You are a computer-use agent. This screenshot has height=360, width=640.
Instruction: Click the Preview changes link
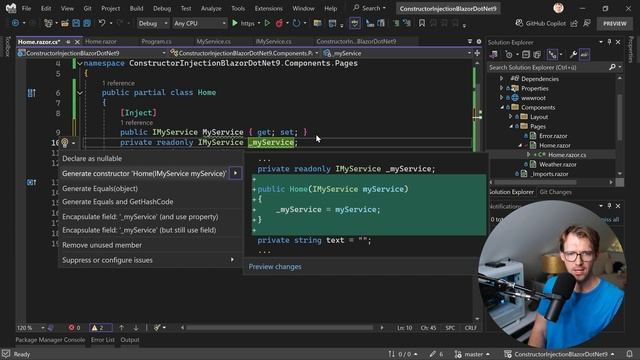click(275, 267)
